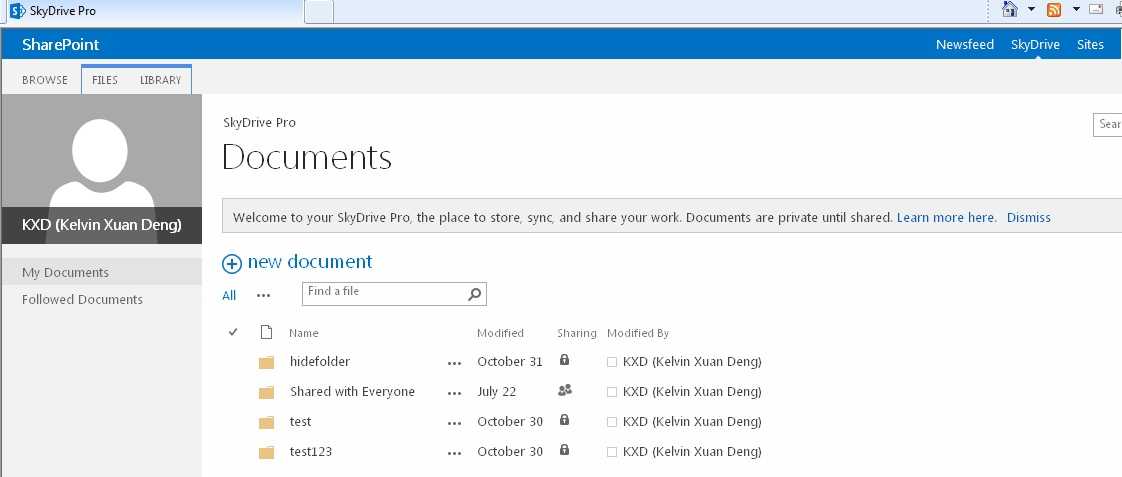The width and height of the screenshot is (1122, 477).
Task: Open the LIBRARY ribbon tab
Action: click(x=160, y=80)
